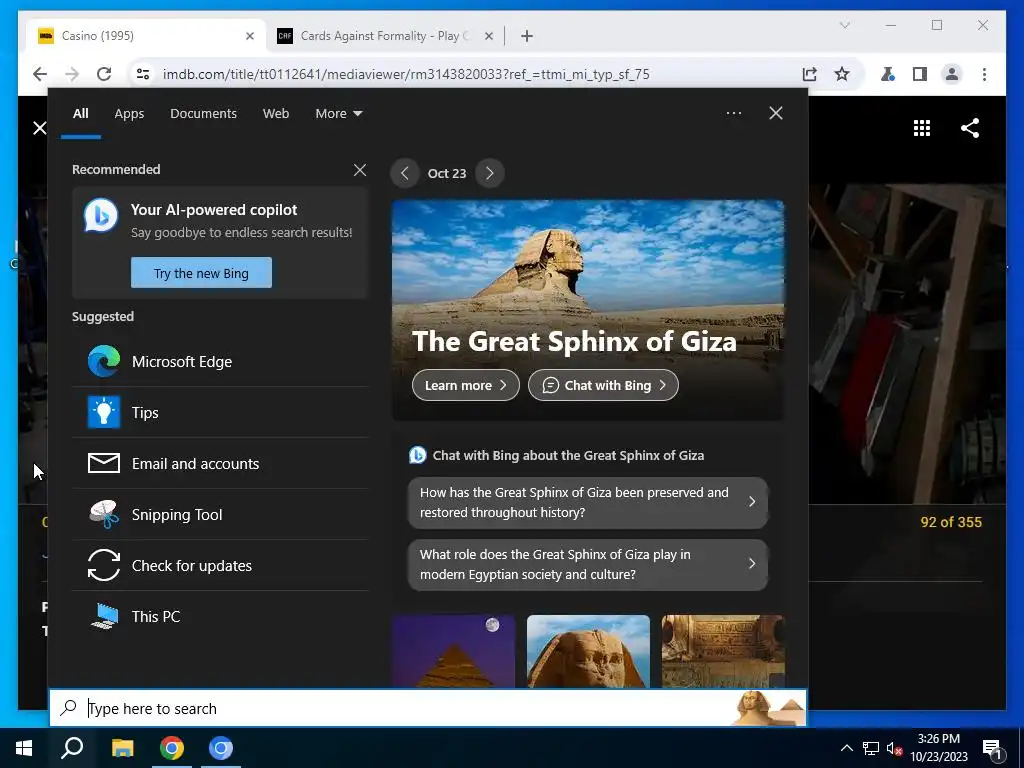Bookmark this page with the star
The image size is (1024, 768).
point(842,74)
